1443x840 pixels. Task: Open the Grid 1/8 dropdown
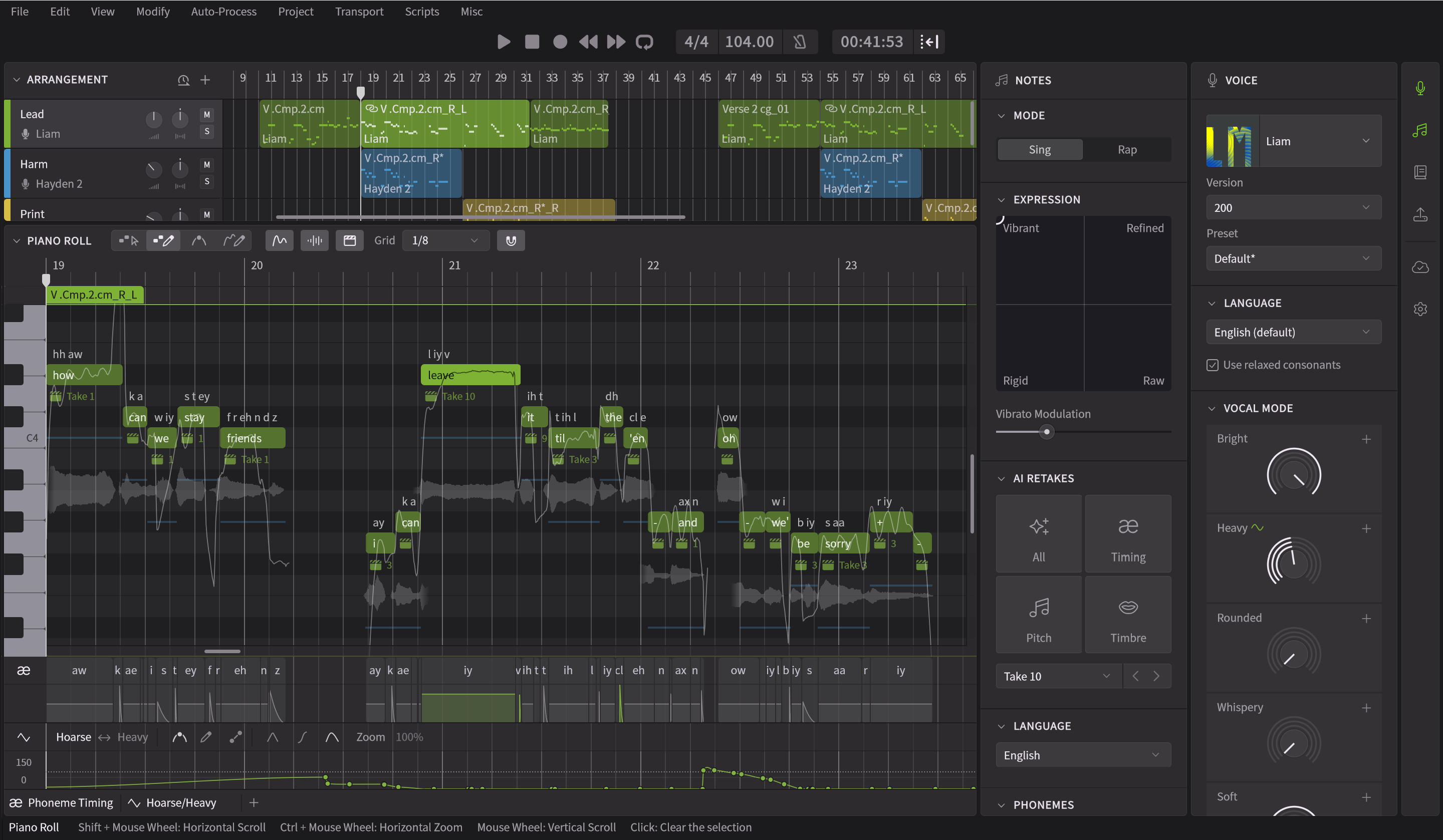coord(445,240)
